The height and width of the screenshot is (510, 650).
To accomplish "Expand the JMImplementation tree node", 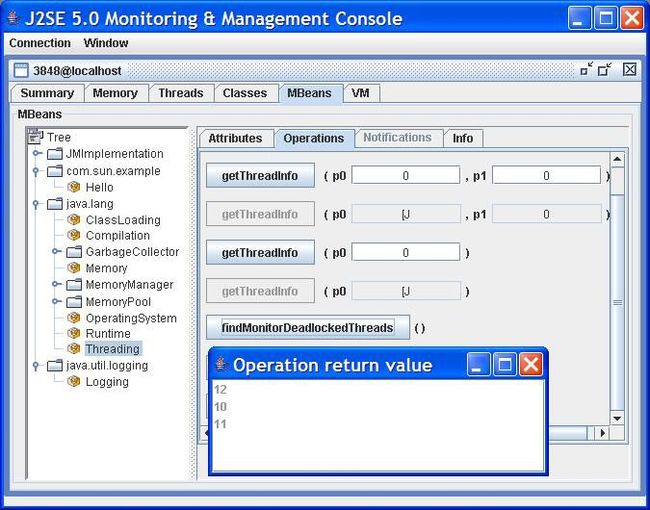I will tap(37, 153).
